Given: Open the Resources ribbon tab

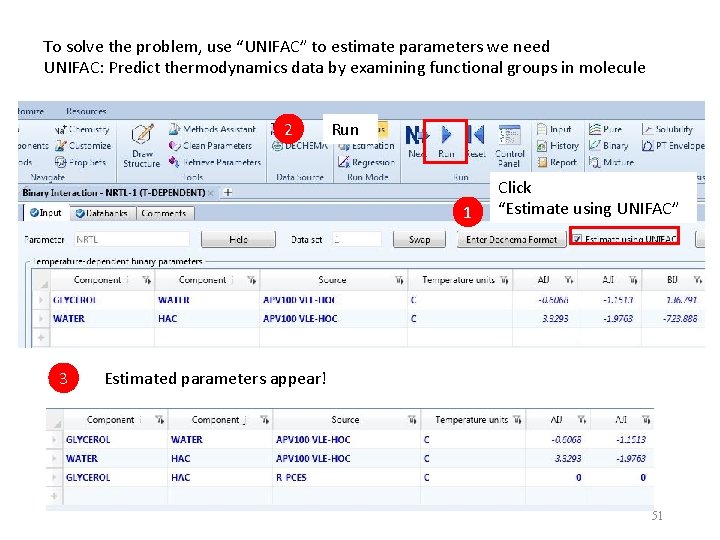Looking at the screenshot, I should (x=86, y=111).
